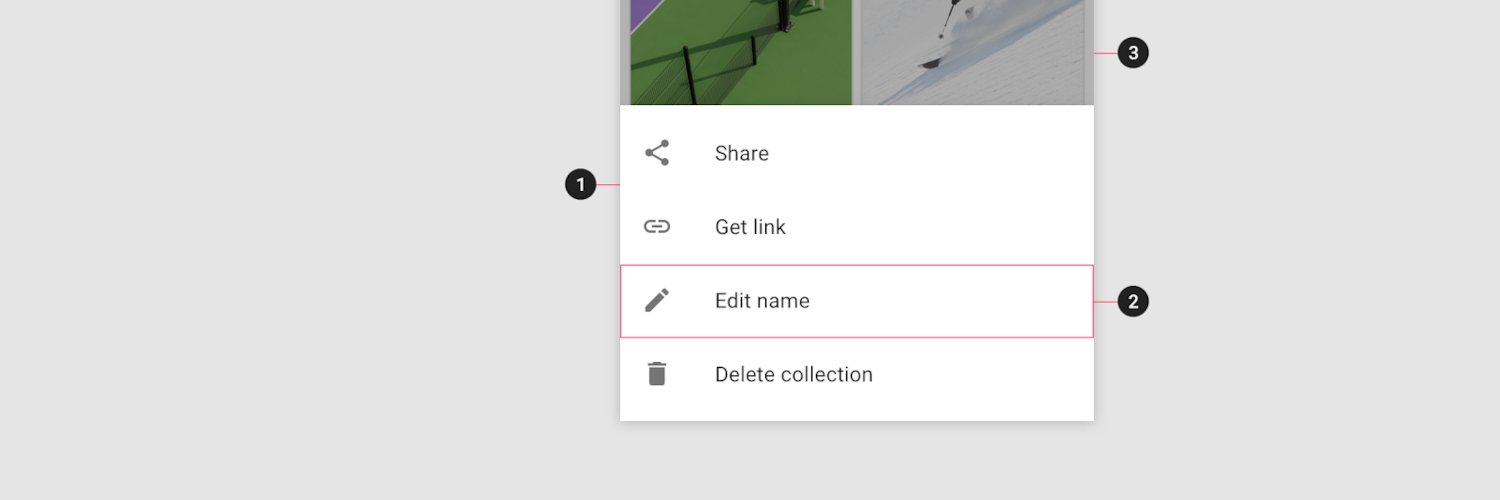Click the pencil icon beside Edit name
1500x500 pixels.
[x=657, y=300]
